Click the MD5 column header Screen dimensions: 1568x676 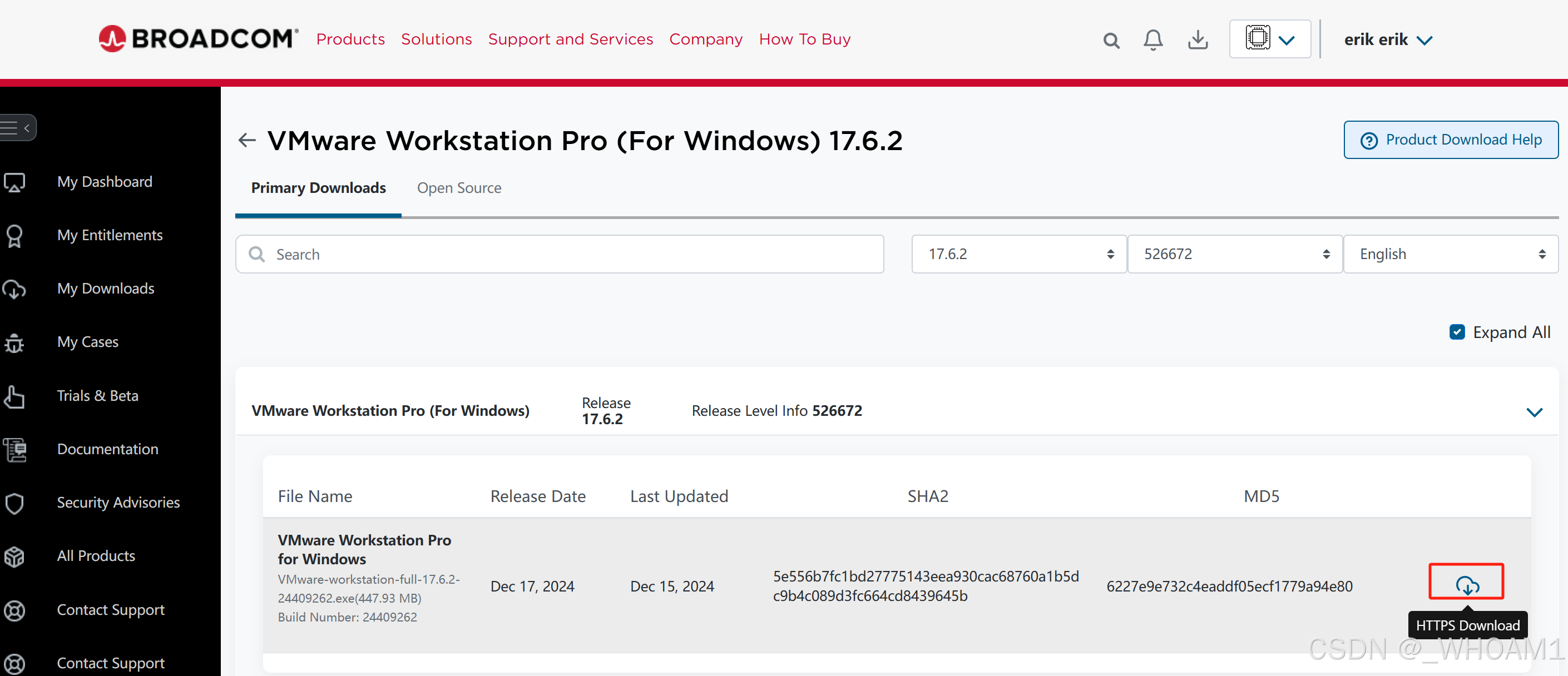pyautogui.click(x=1261, y=496)
